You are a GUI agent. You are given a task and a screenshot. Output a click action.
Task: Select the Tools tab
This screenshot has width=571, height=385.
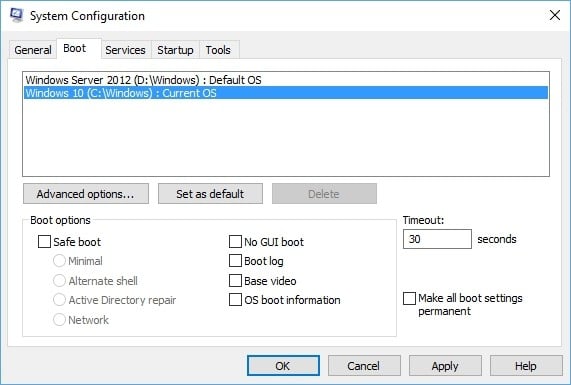click(218, 50)
